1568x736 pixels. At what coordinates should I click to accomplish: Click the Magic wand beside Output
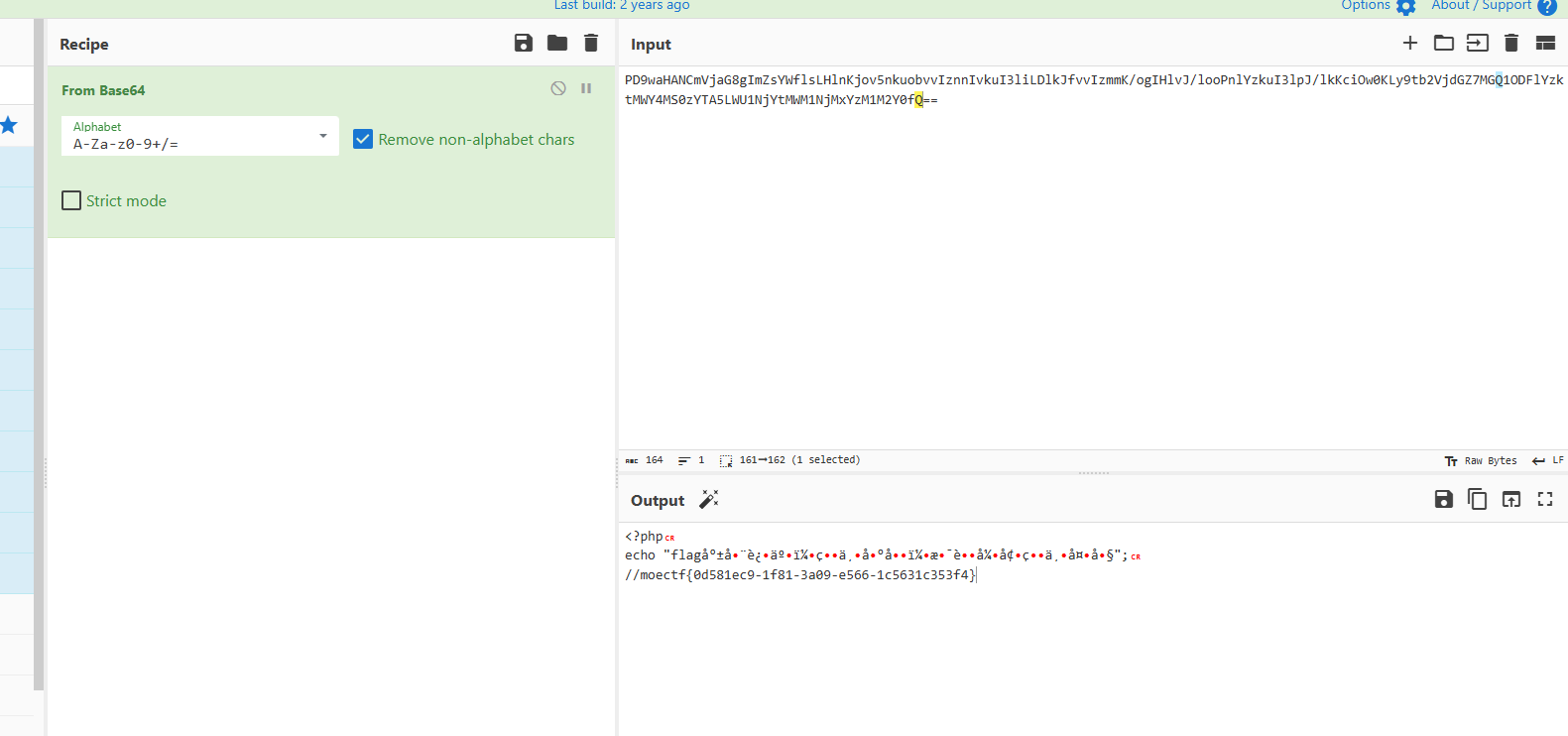pyautogui.click(x=708, y=499)
